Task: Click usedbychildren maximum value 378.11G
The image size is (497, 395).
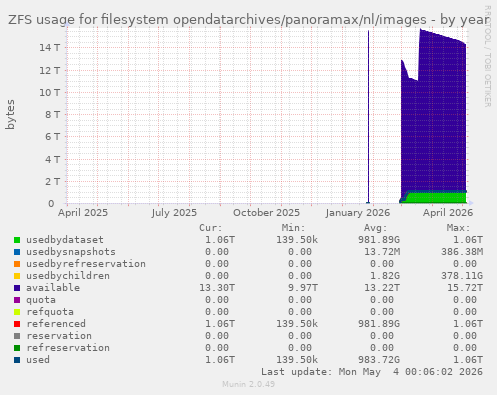Action: point(462,276)
